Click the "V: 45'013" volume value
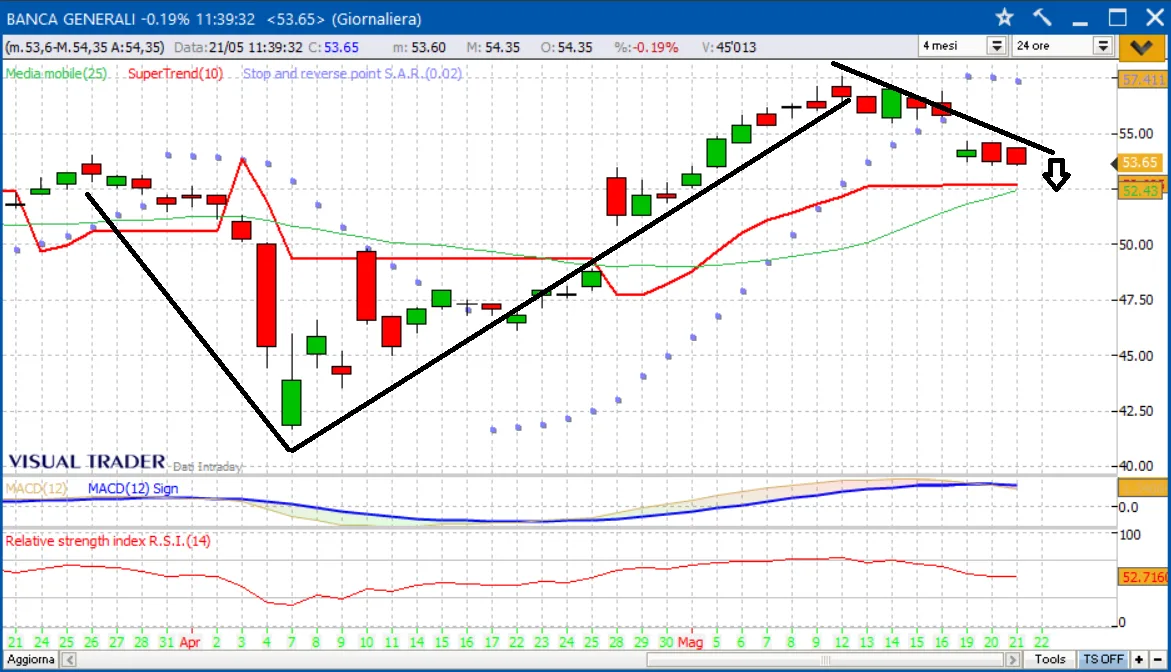 (x=729, y=47)
